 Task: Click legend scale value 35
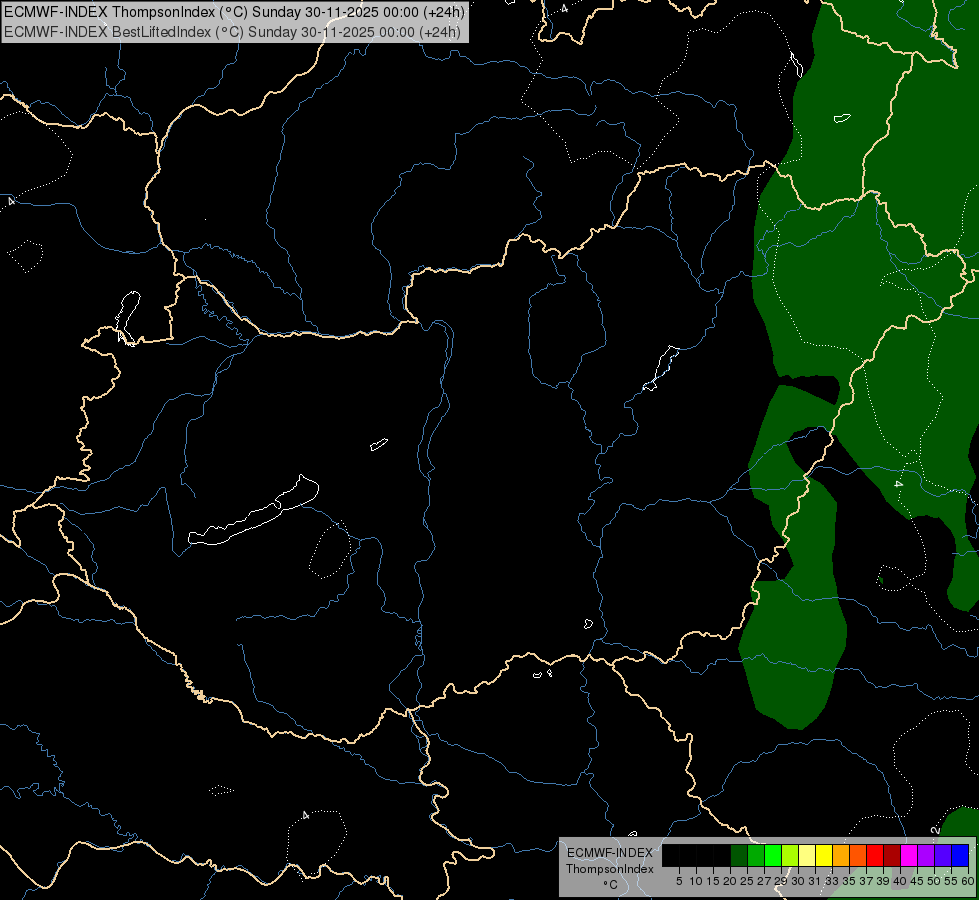click(x=849, y=881)
